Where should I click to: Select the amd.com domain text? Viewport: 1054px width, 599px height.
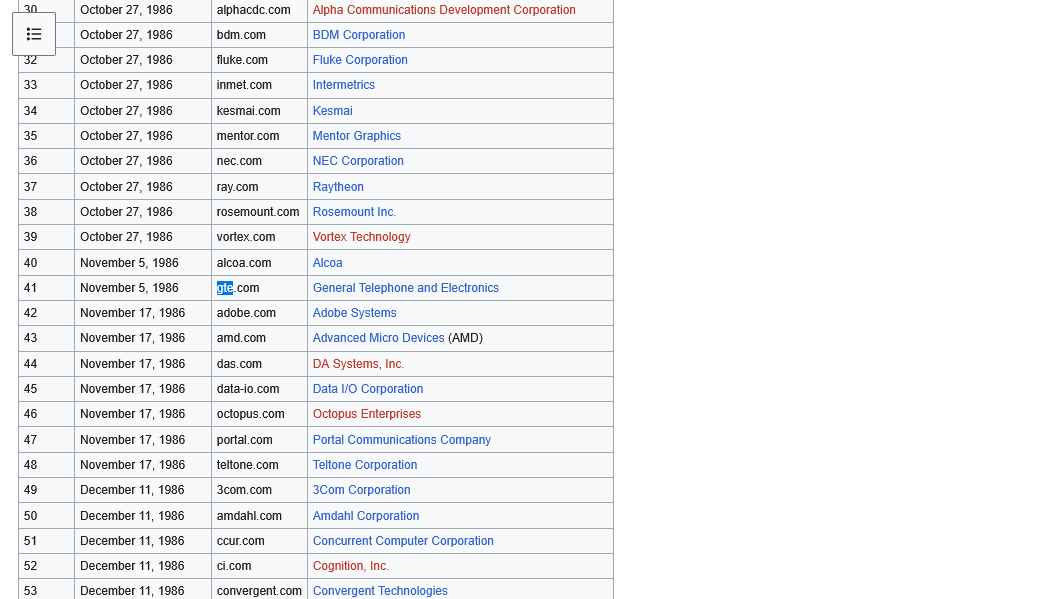[x=241, y=338]
